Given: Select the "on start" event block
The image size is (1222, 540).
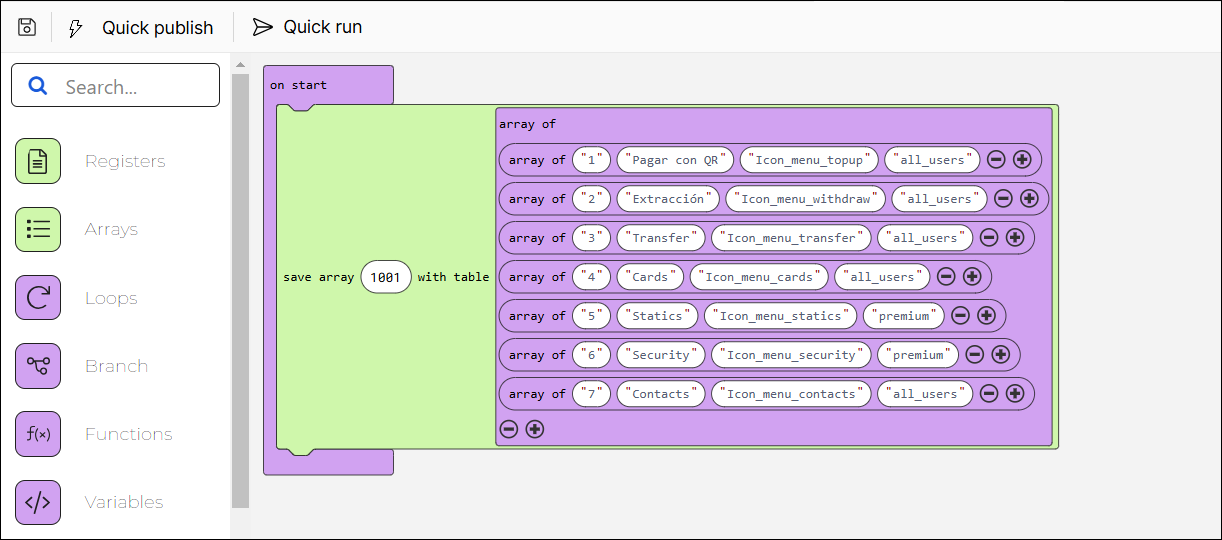Looking at the screenshot, I should point(300,85).
